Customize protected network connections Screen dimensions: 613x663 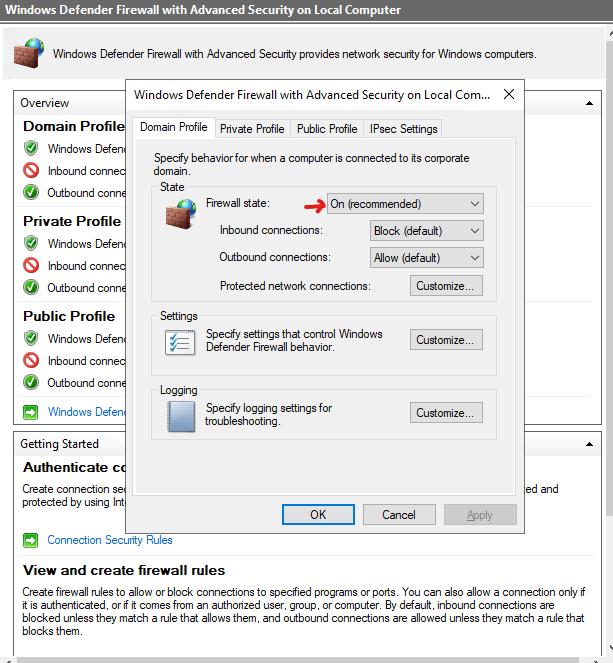pyautogui.click(x=446, y=286)
